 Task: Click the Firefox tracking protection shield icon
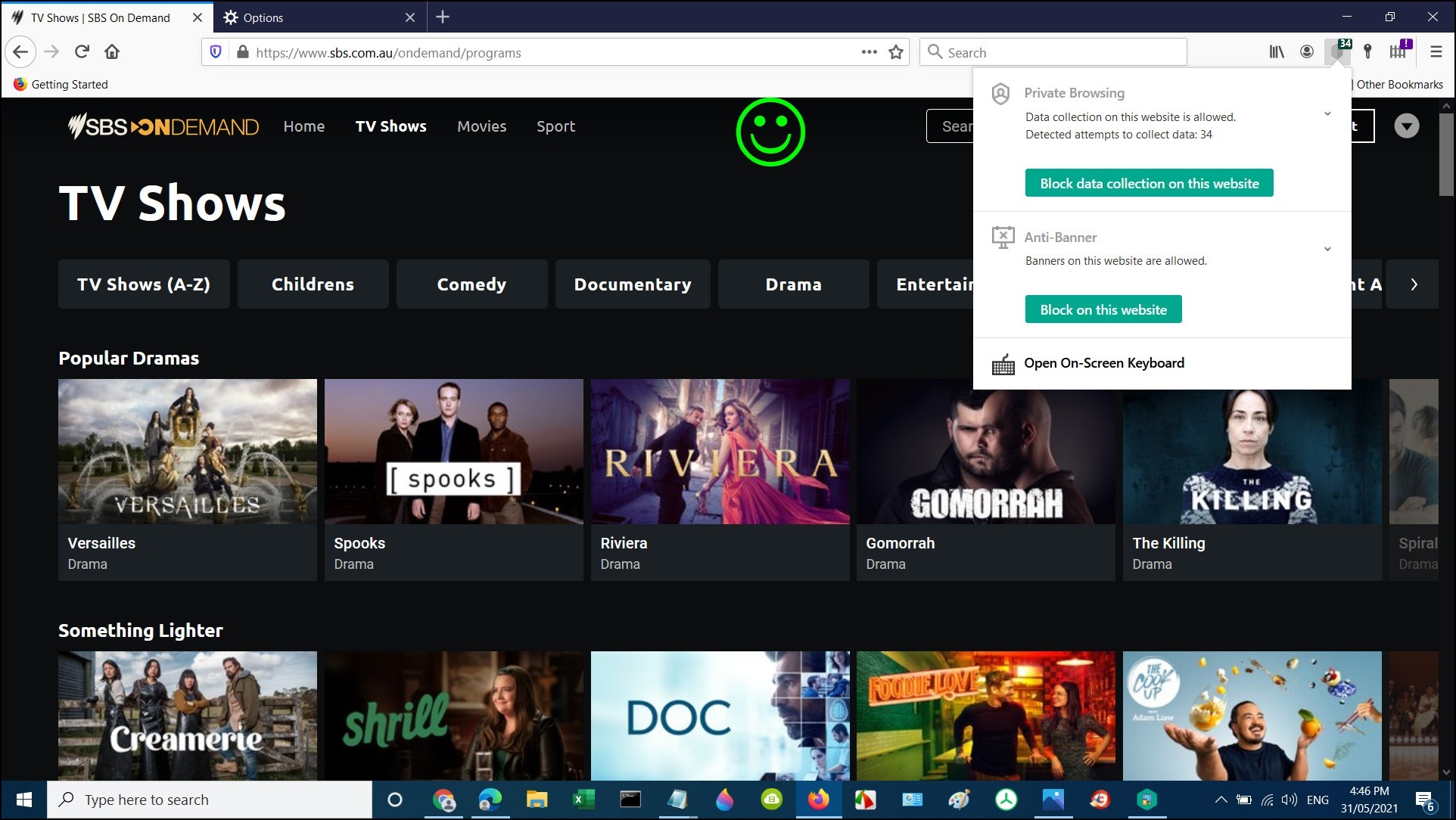click(x=216, y=52)
